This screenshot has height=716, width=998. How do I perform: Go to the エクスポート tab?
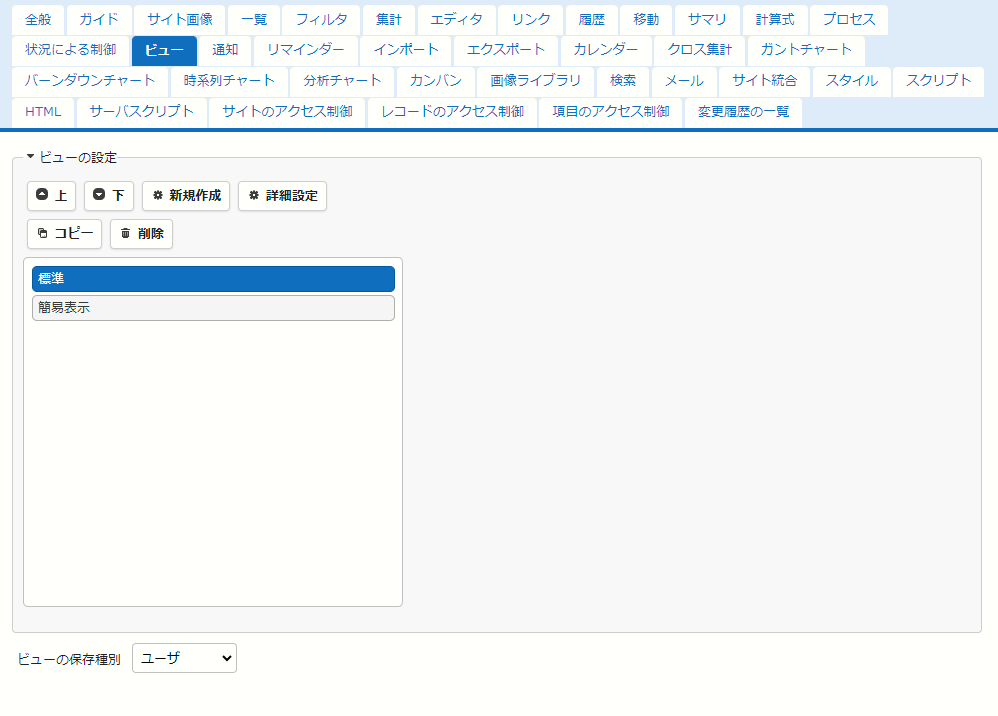(x=506, y=50)
